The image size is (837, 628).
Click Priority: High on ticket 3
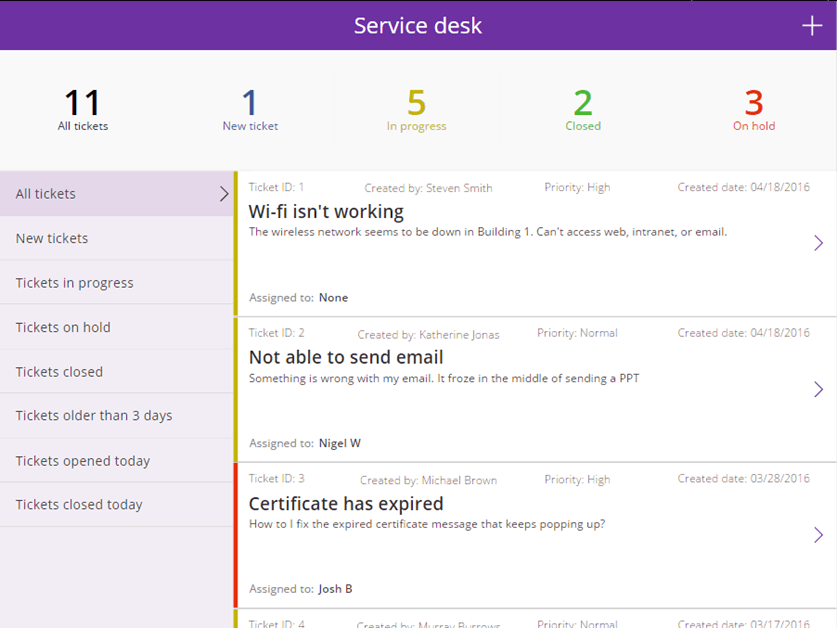tap(577, 480)
